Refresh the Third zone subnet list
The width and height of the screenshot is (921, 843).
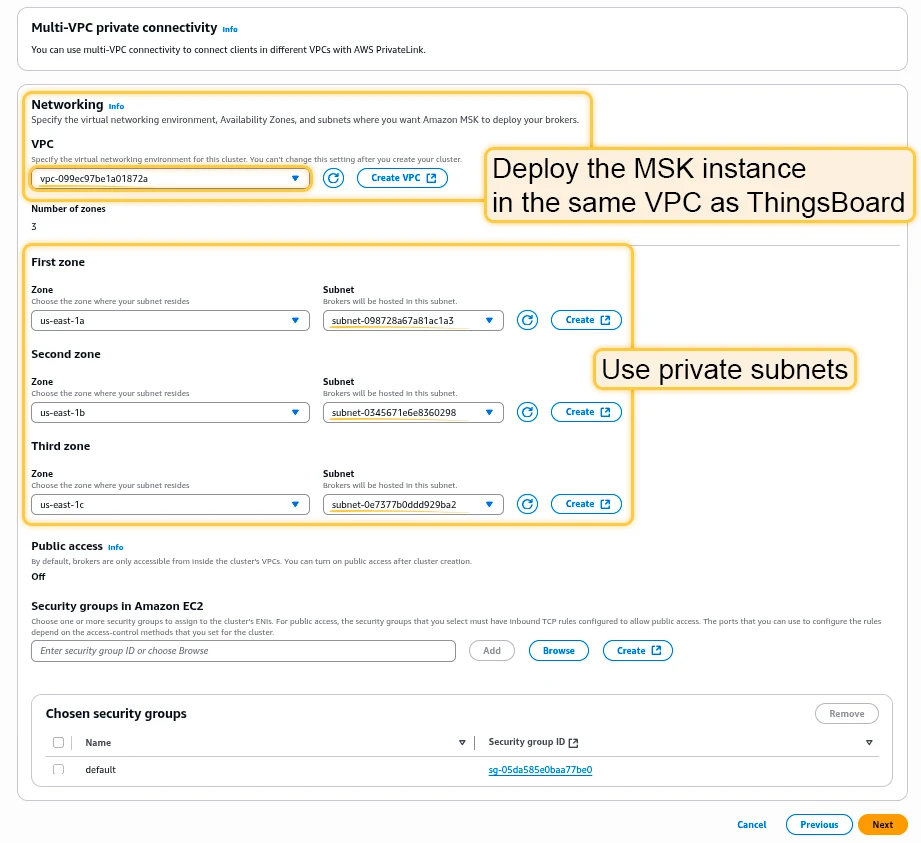[x=527, y=504]
